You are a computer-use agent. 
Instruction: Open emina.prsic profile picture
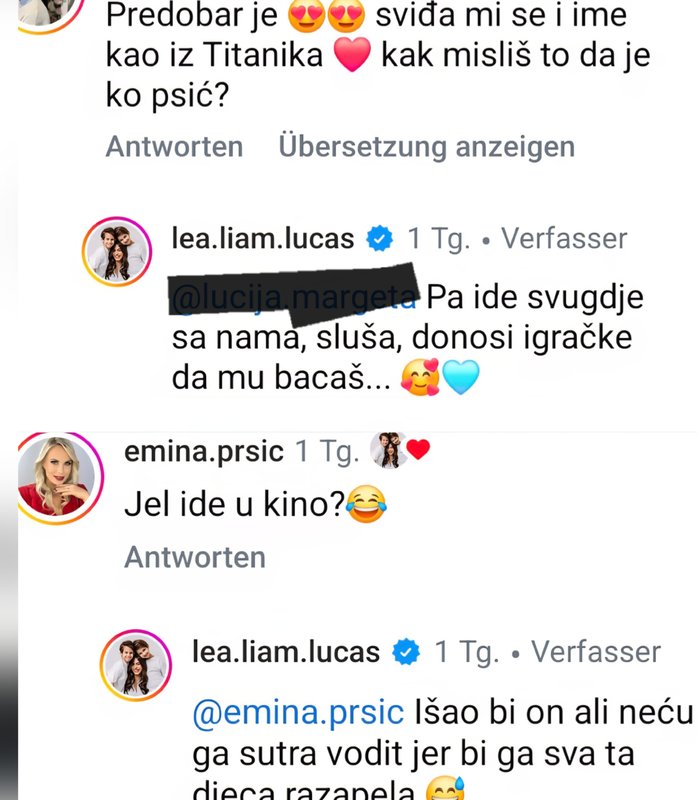pos(59,478)
